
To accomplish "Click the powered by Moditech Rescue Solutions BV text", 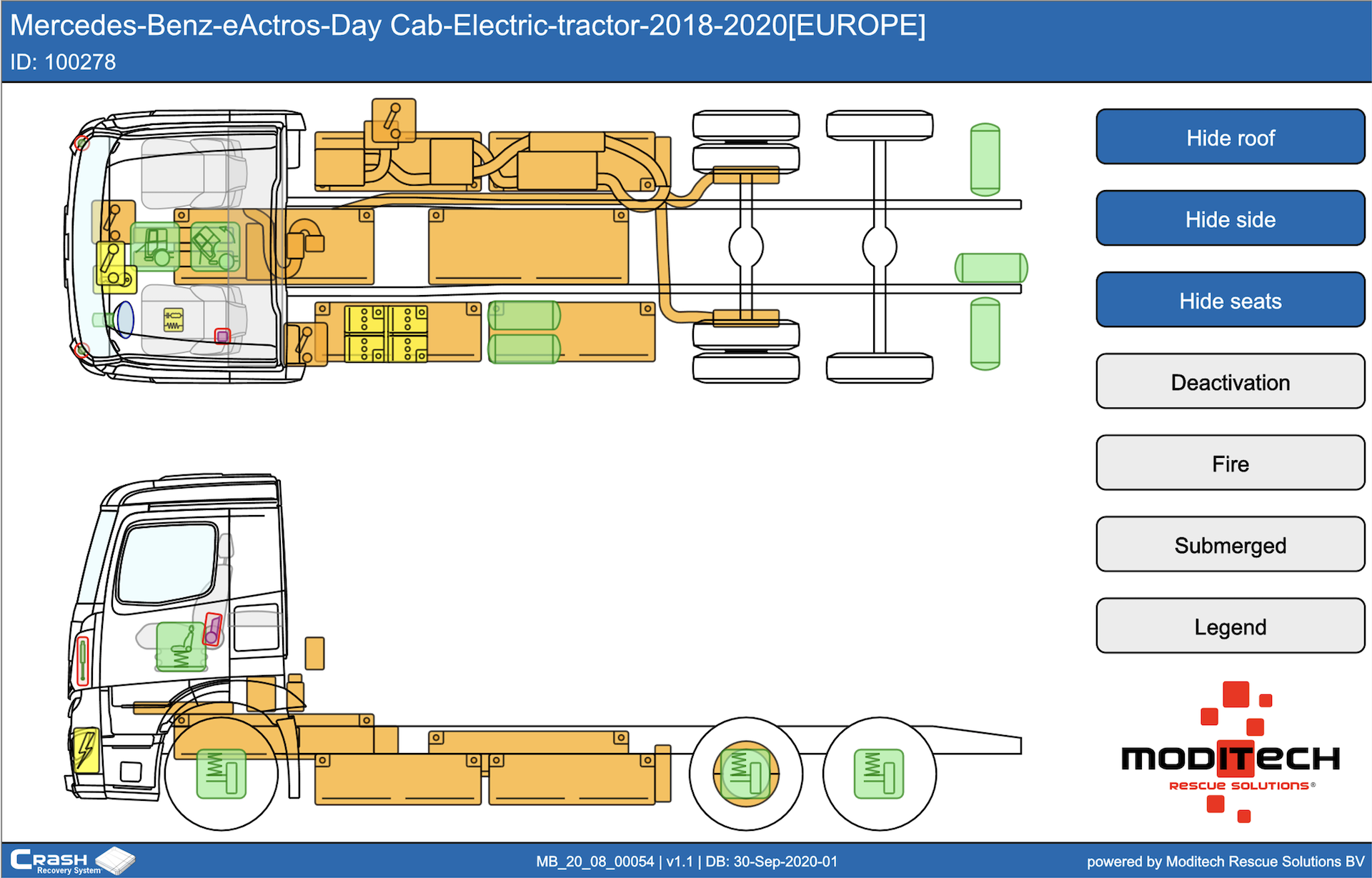I will click(1226, 862).
